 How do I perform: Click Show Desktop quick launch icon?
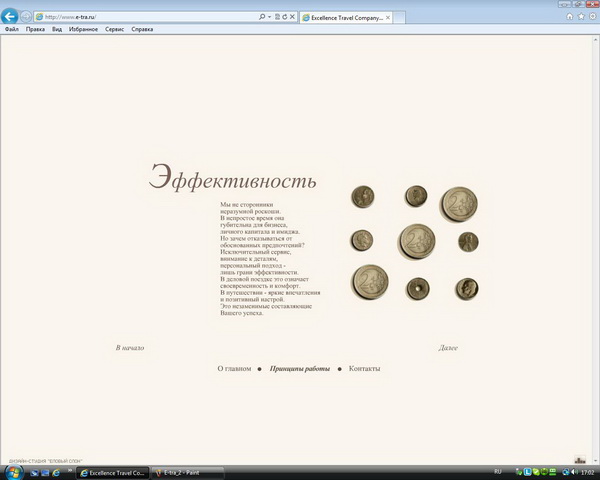[x=34, y=473]
